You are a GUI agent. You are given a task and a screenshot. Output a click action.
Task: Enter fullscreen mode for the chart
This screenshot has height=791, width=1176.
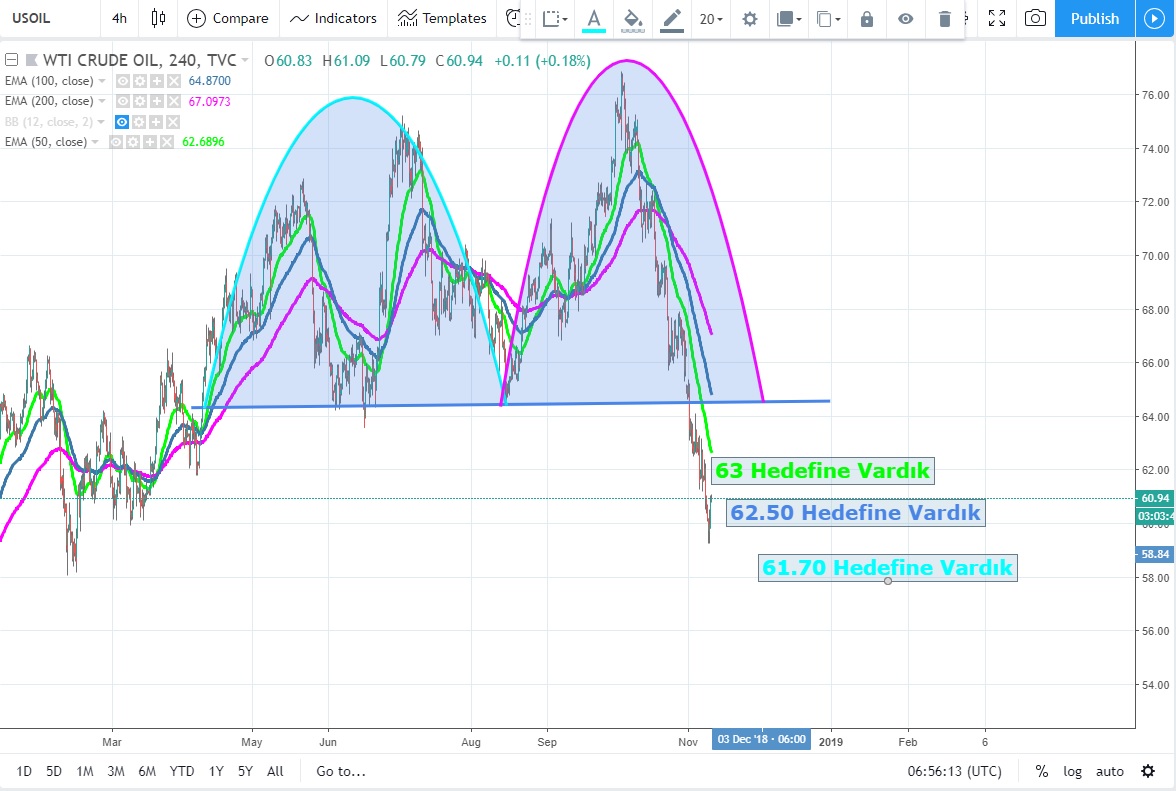click(x=996, y=18)
